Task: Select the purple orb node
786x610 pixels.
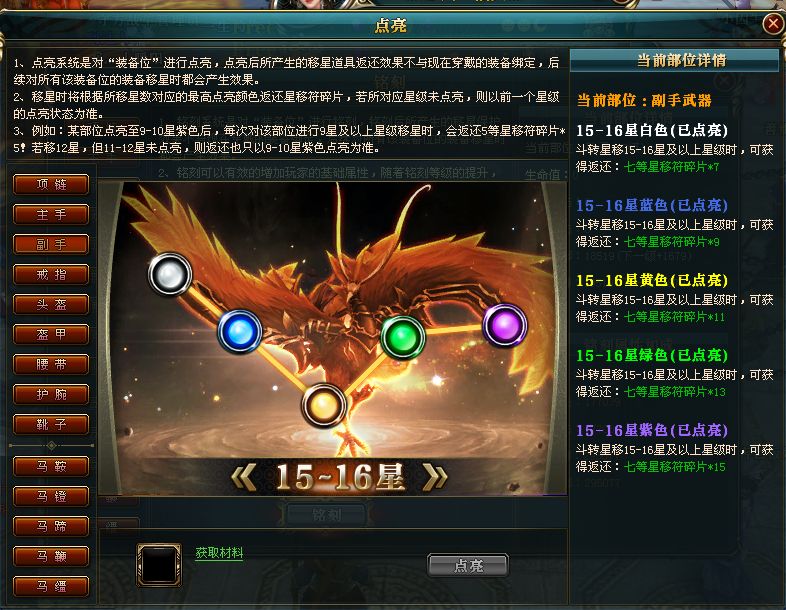Action: point(505,325)
